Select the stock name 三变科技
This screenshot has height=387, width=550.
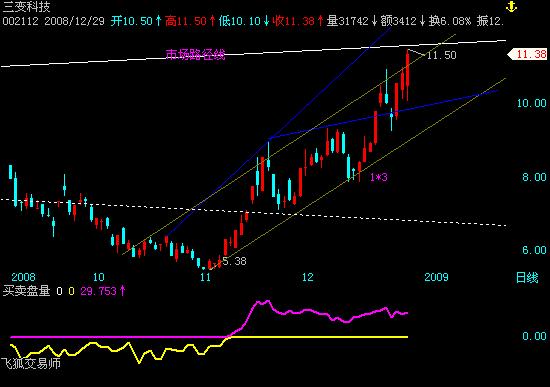pyautogui.click(x=27, y=7)
